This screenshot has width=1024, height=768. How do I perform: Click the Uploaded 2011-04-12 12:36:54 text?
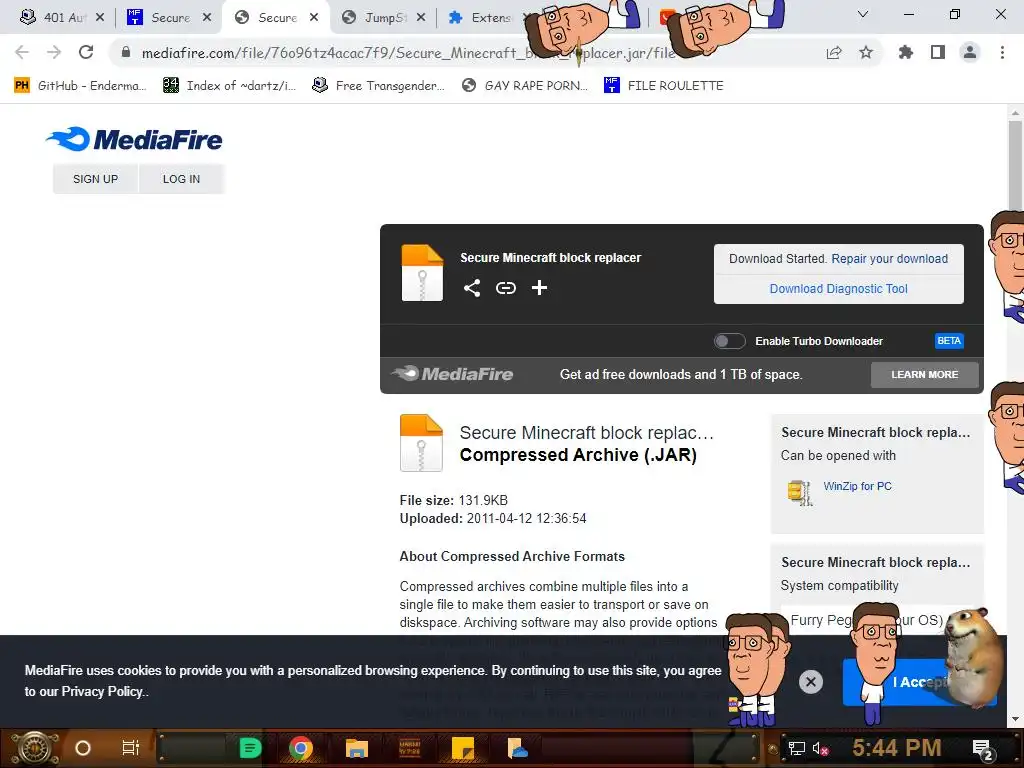[x=493, y=519]
